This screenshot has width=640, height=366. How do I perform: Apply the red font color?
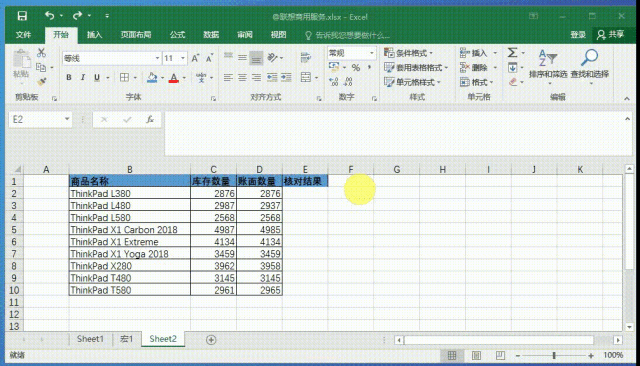(174, 78)
